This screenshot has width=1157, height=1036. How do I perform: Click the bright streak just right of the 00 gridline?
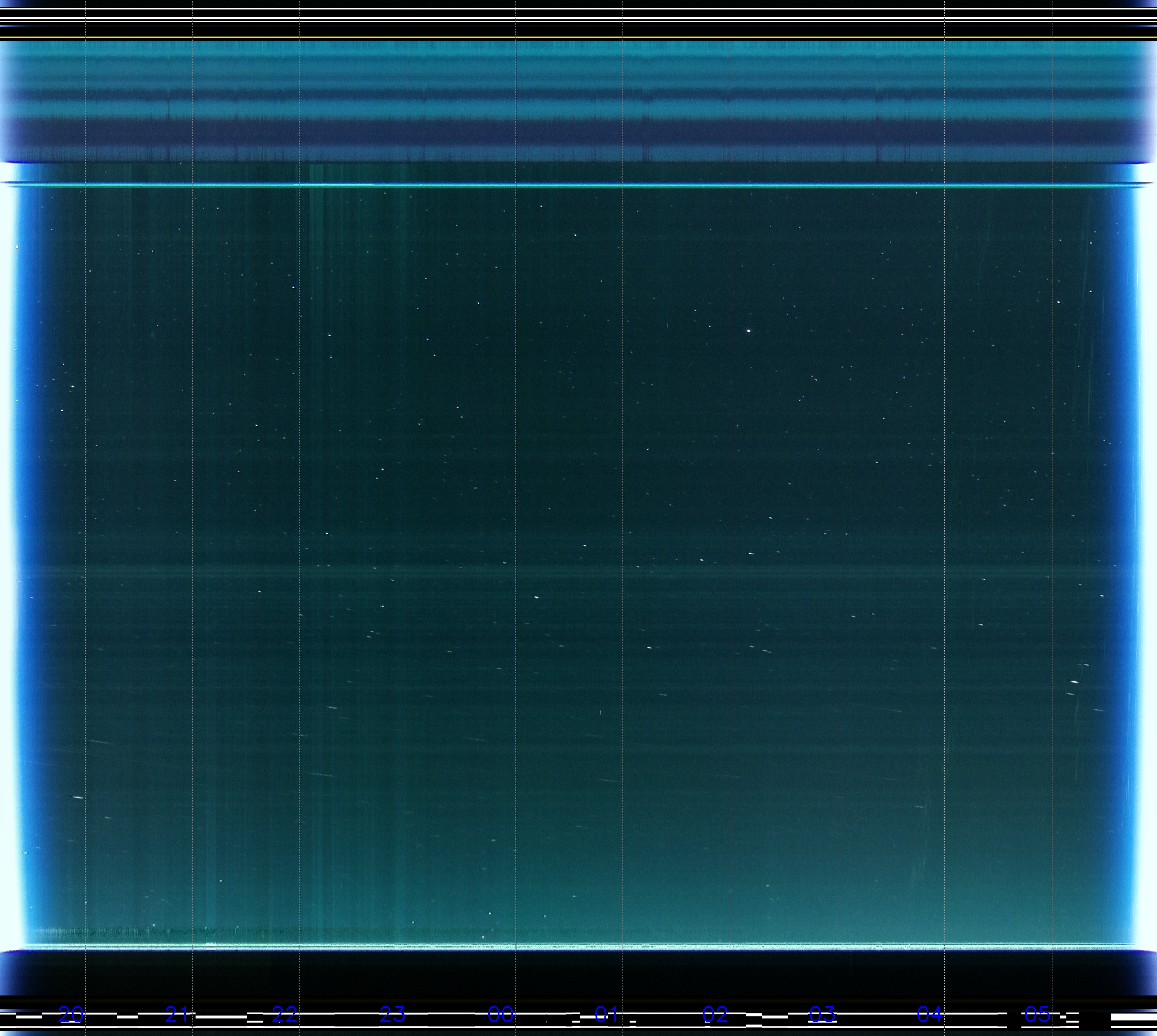pyautogui.click(x=536, y=597)
